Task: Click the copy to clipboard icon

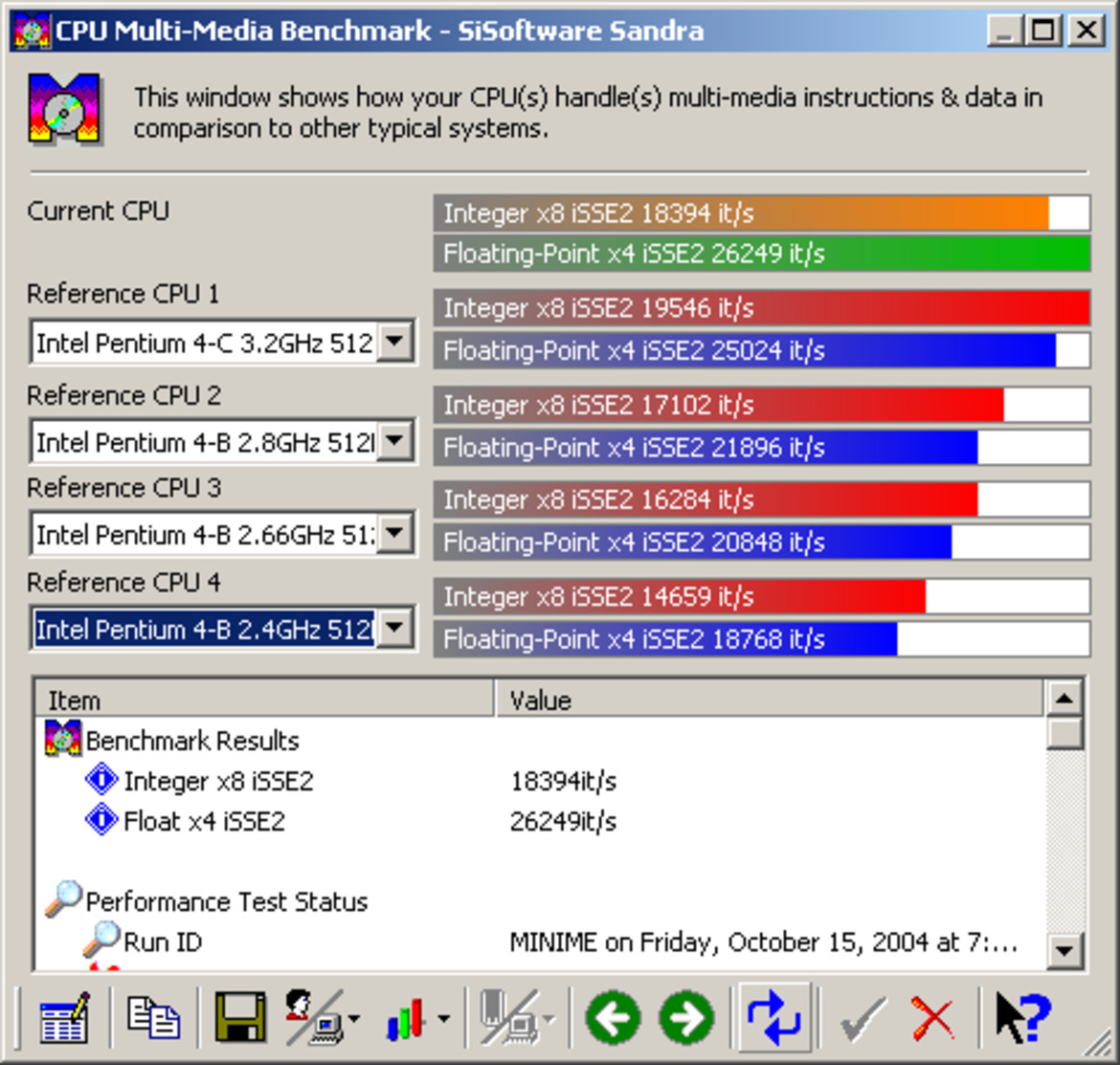Action: tap(153, 1017)
